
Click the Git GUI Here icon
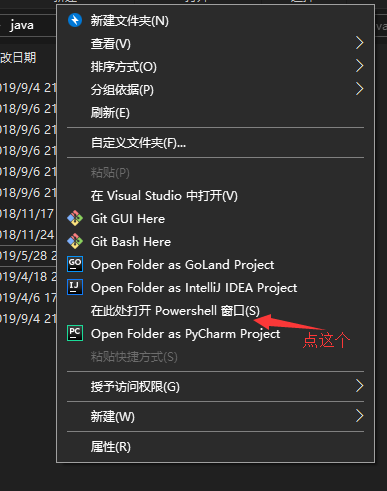click(x=75, y=218)
